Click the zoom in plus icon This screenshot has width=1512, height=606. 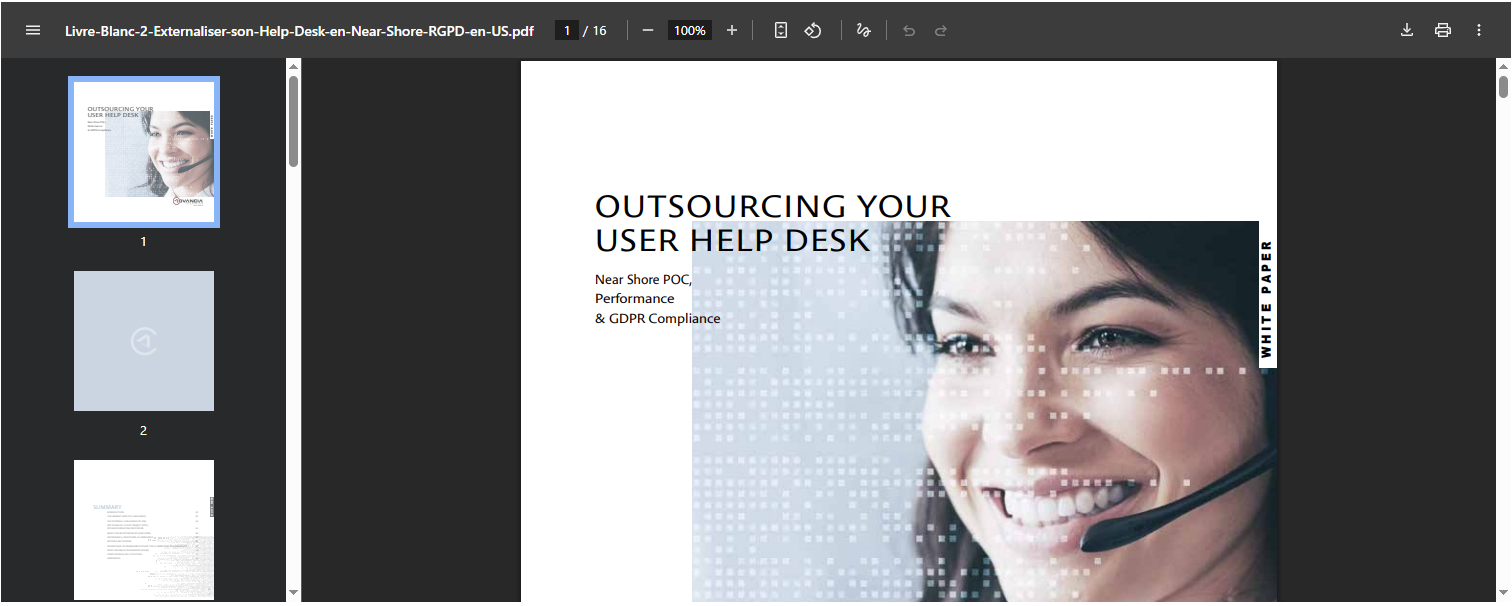pyautogui.click(x=732, y=30)
